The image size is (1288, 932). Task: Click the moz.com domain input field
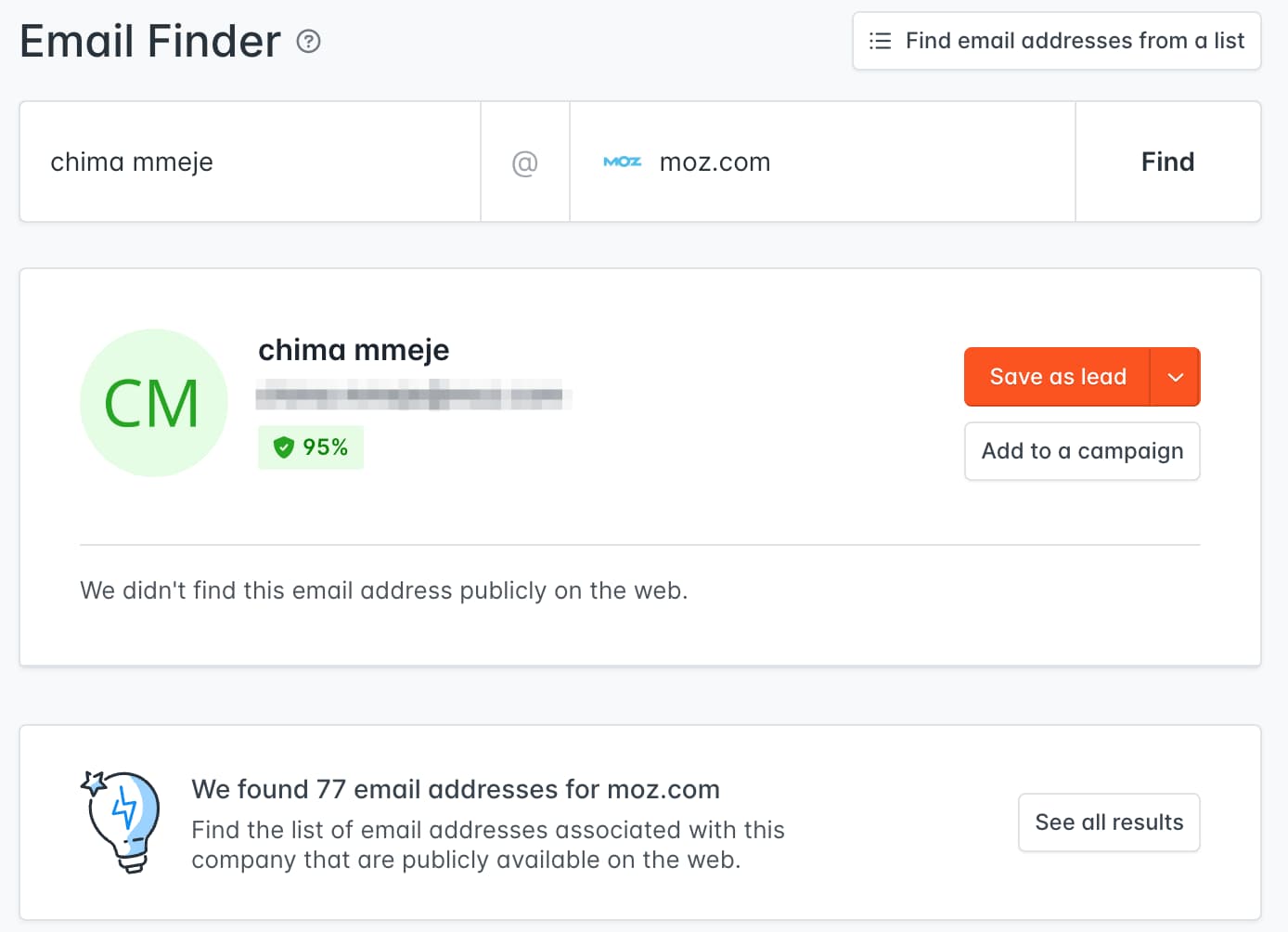835,162
